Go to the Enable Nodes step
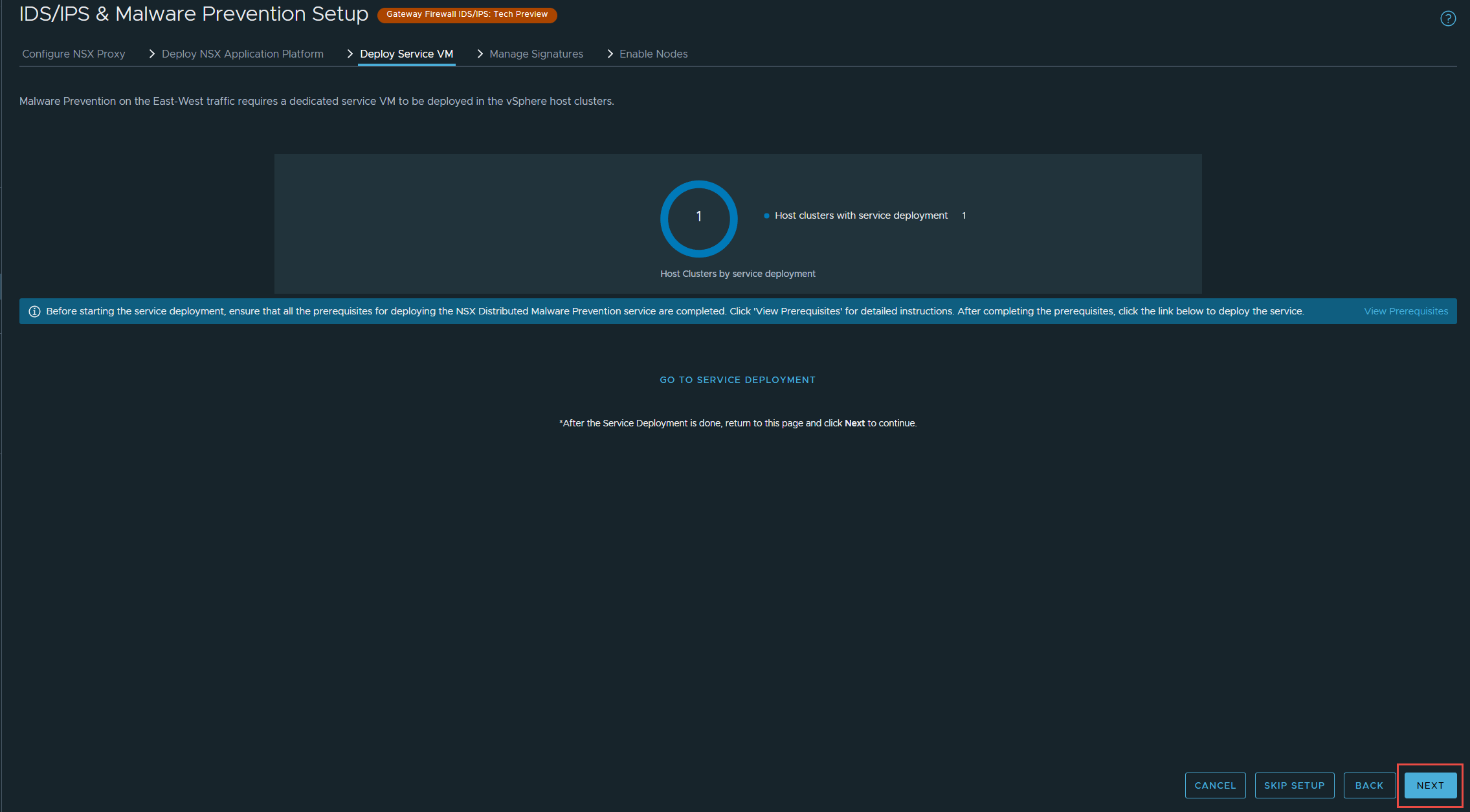 [x=654, y=54]
